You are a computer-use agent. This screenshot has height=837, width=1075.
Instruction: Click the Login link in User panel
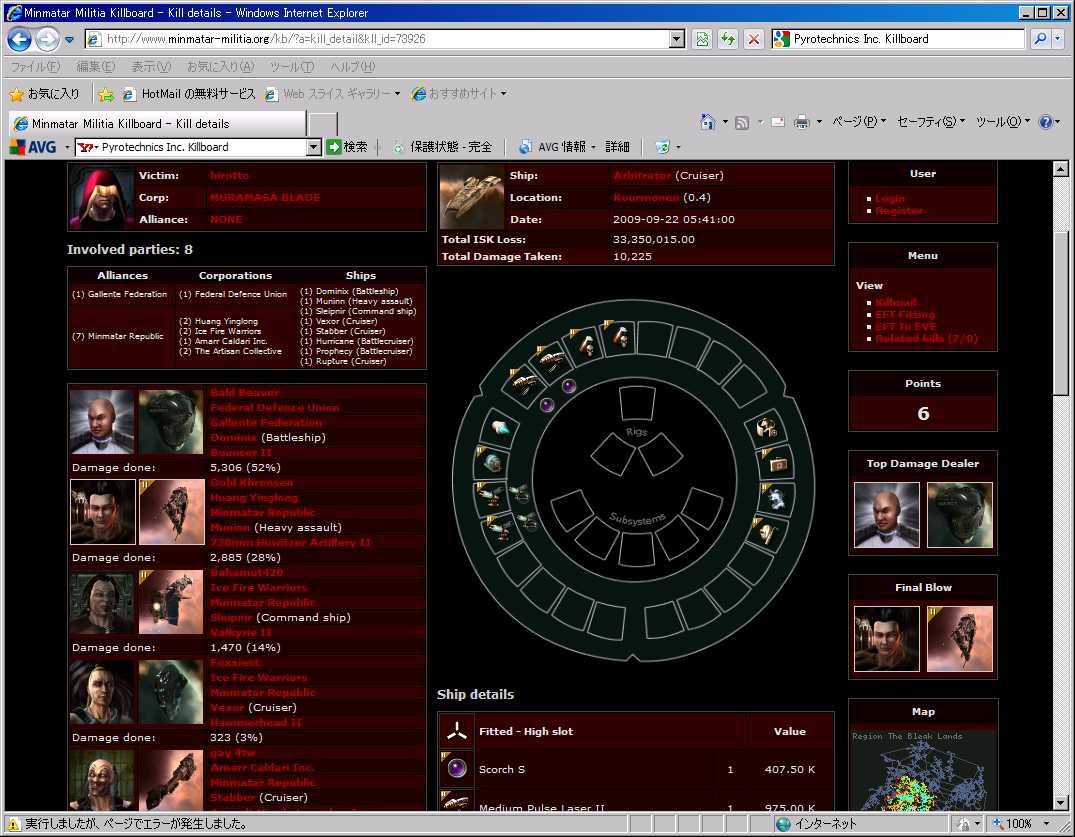coord(890,198)
